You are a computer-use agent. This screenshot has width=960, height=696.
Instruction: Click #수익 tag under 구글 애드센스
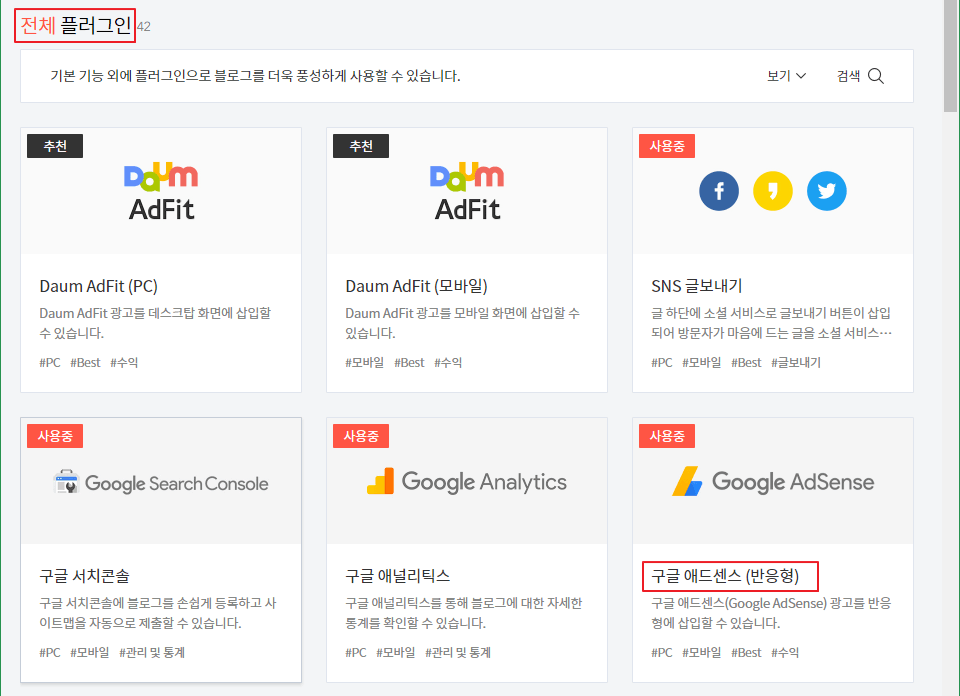(x=786, y=653)
